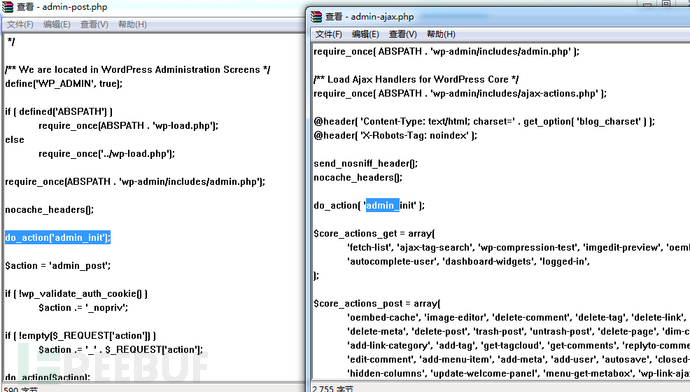This screenshot has height=392, width=690.
Task: Open 帮助(H) menu in admin-post.php window
Action: click(132, 25)
